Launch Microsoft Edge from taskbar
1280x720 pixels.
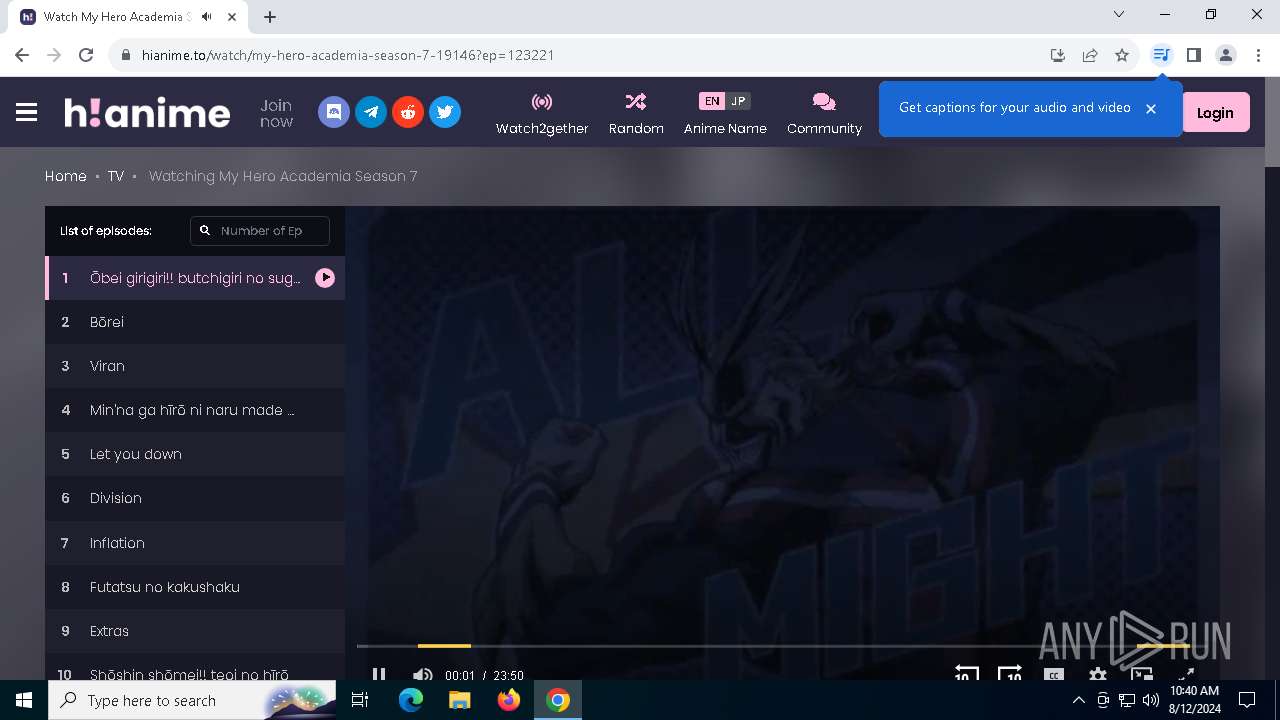pos(411,700)
